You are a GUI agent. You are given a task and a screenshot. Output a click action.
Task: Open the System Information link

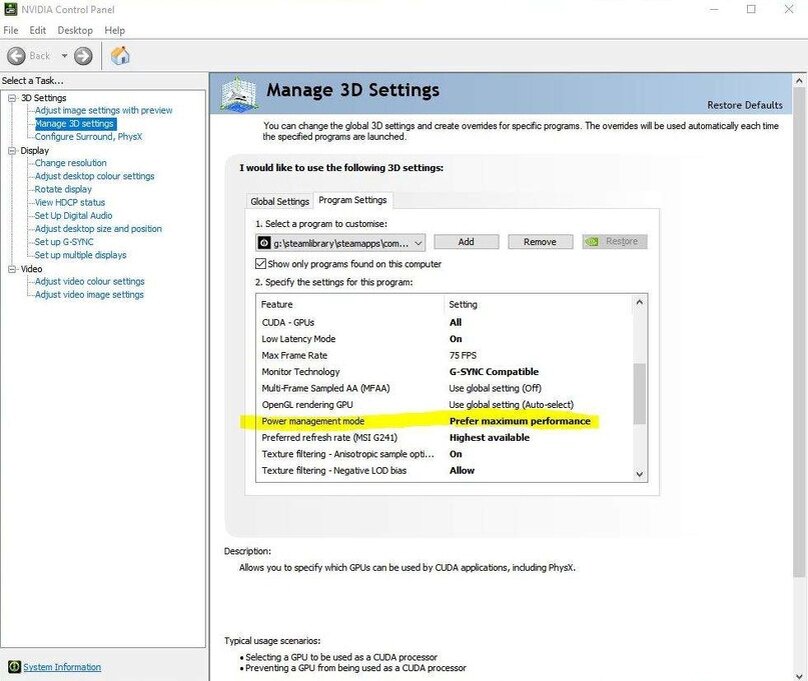tap(62, 667)
